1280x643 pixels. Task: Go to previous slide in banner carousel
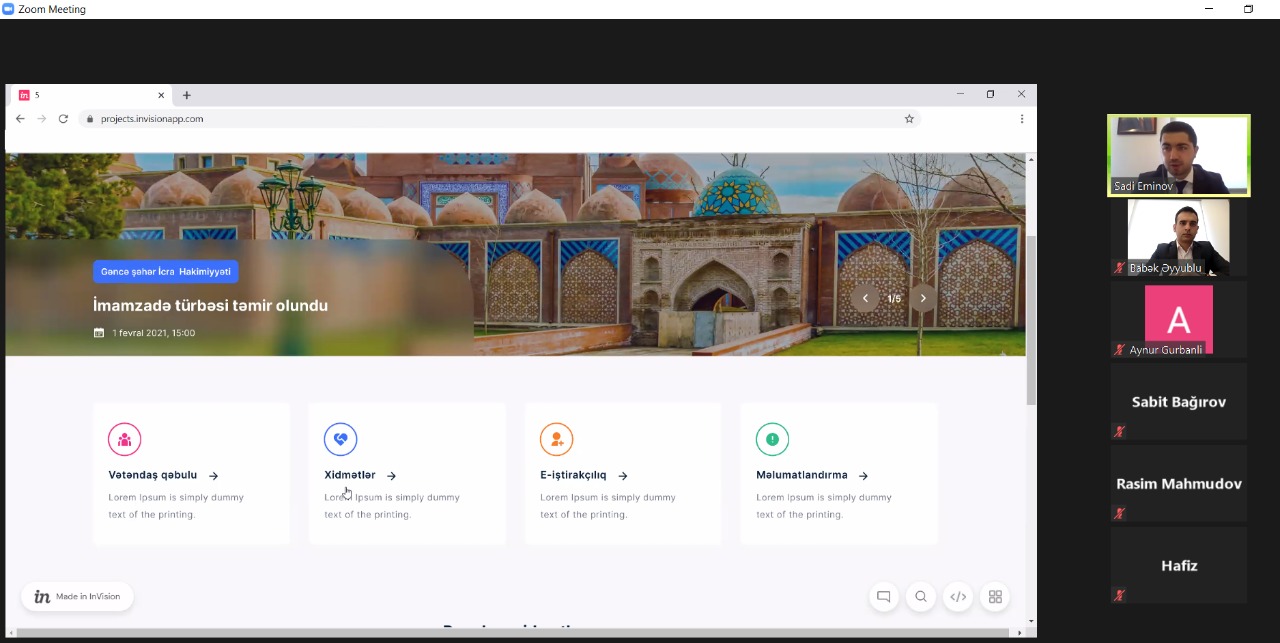865,298
